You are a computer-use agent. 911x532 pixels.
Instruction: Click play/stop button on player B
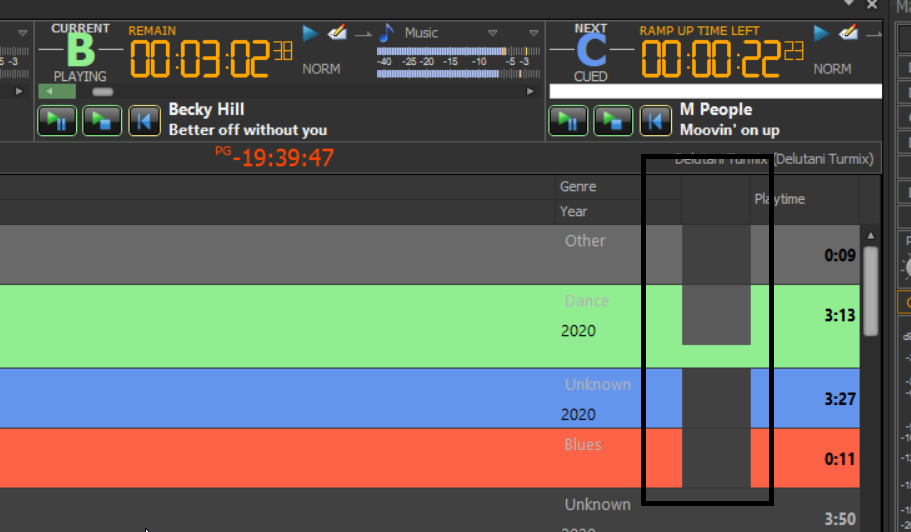pos(100,121)
